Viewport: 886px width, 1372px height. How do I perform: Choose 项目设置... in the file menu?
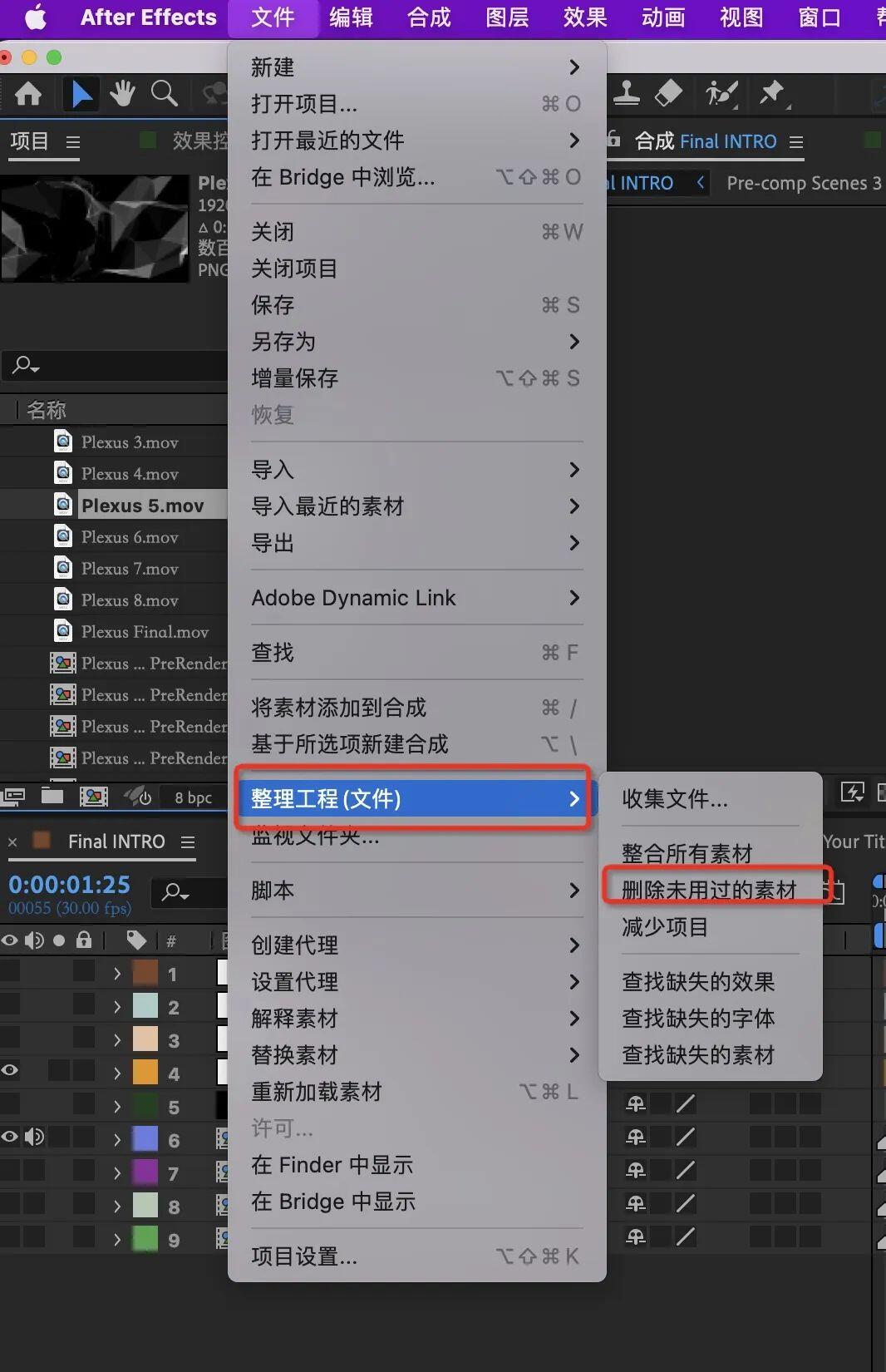416,1256
